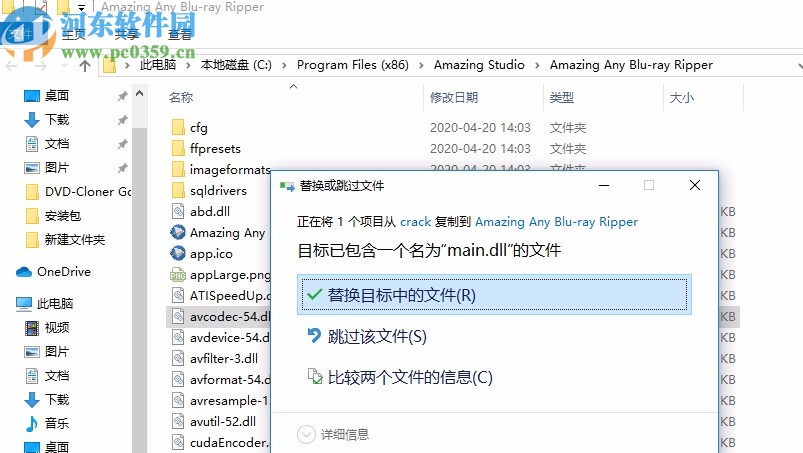Click 文件夹 type cell for ffpresets
This screenshot has width=803, height=453.
[x=567, y=148]
